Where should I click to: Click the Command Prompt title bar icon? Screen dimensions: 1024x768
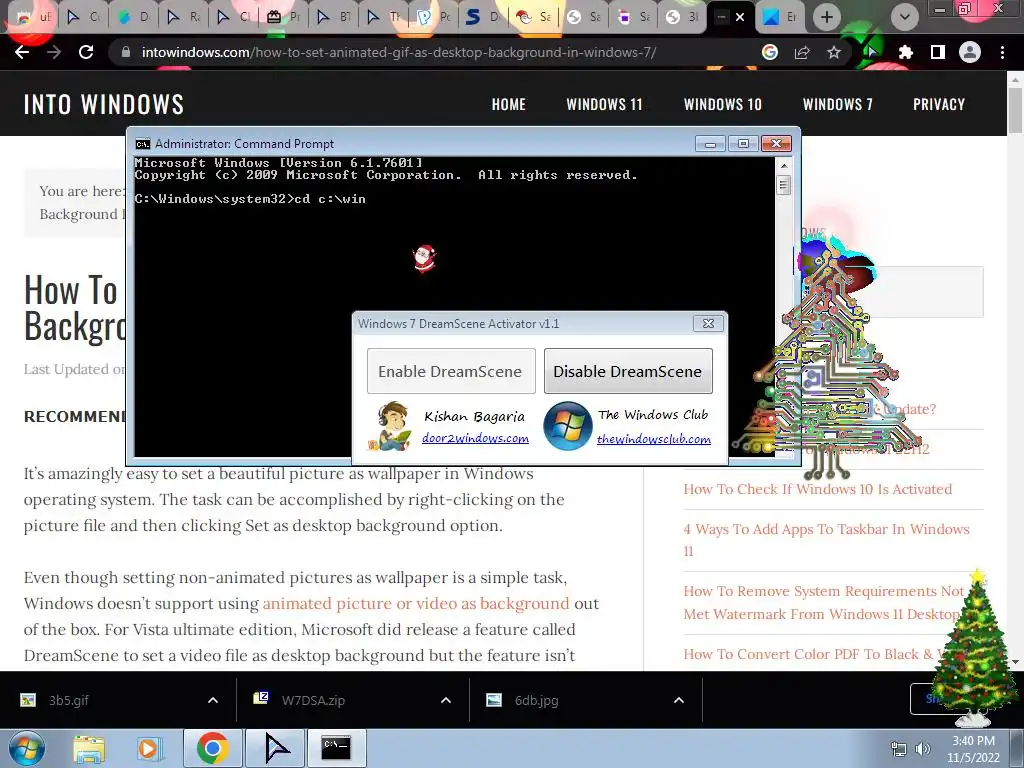[143, 144]
